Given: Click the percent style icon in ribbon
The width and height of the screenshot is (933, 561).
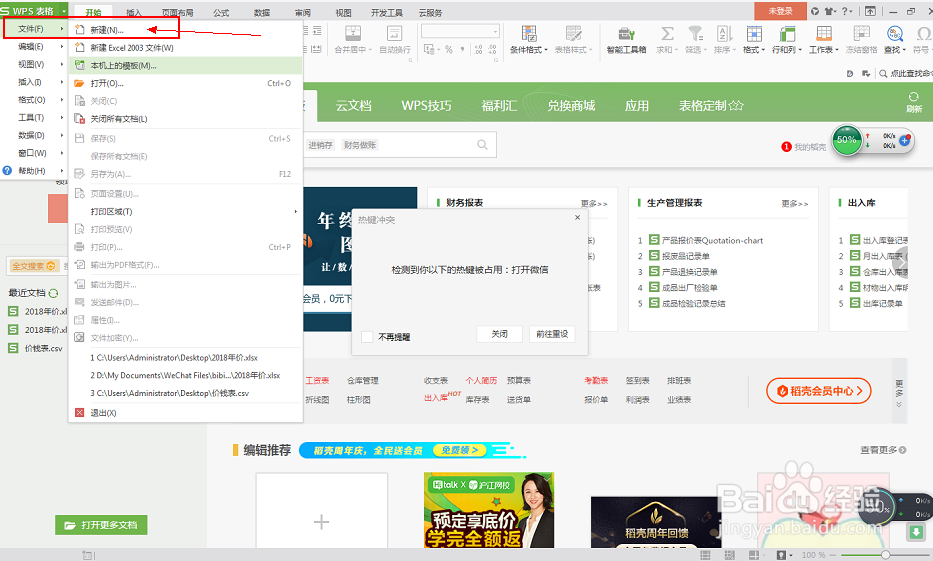Looking at the screenshot, I should click(x=449, y=49).
